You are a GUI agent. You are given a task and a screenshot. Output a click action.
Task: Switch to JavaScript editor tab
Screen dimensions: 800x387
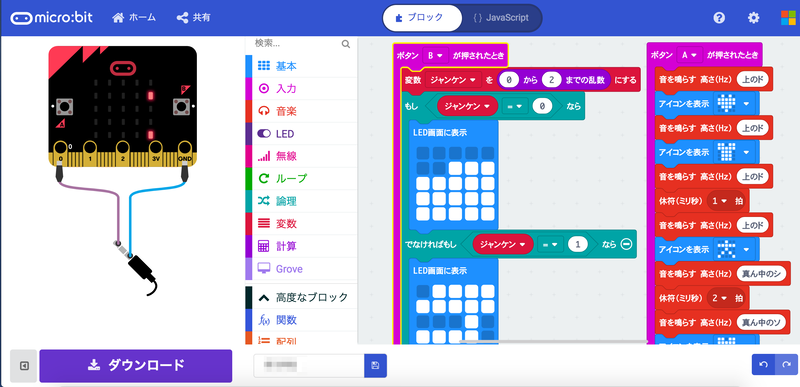[501, 18]
